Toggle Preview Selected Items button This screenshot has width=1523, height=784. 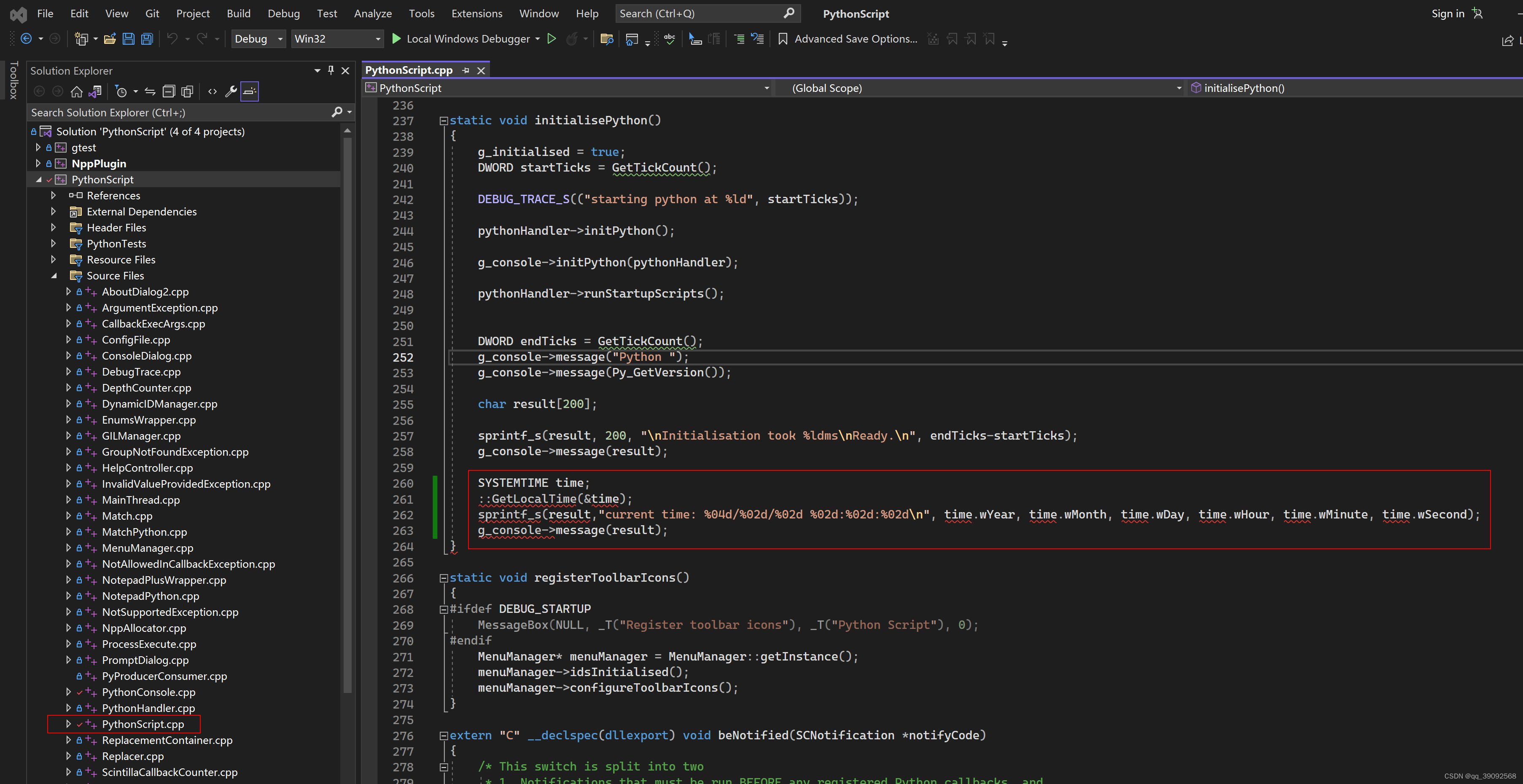click(250, 91)
